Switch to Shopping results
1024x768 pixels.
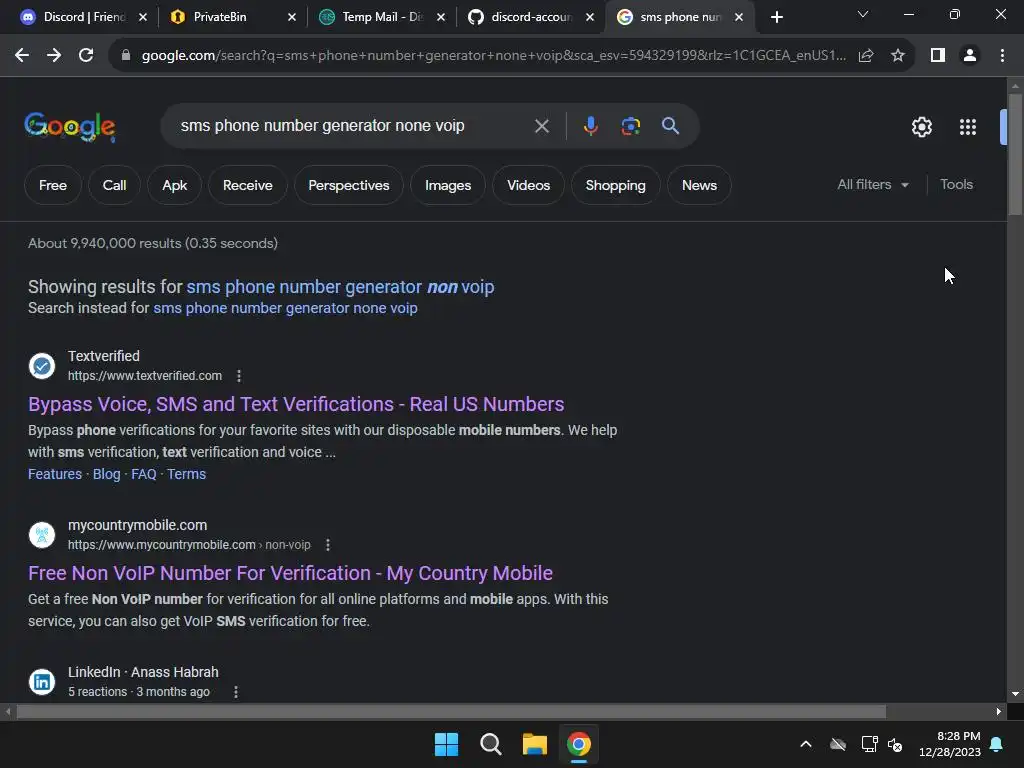(615, 185)
